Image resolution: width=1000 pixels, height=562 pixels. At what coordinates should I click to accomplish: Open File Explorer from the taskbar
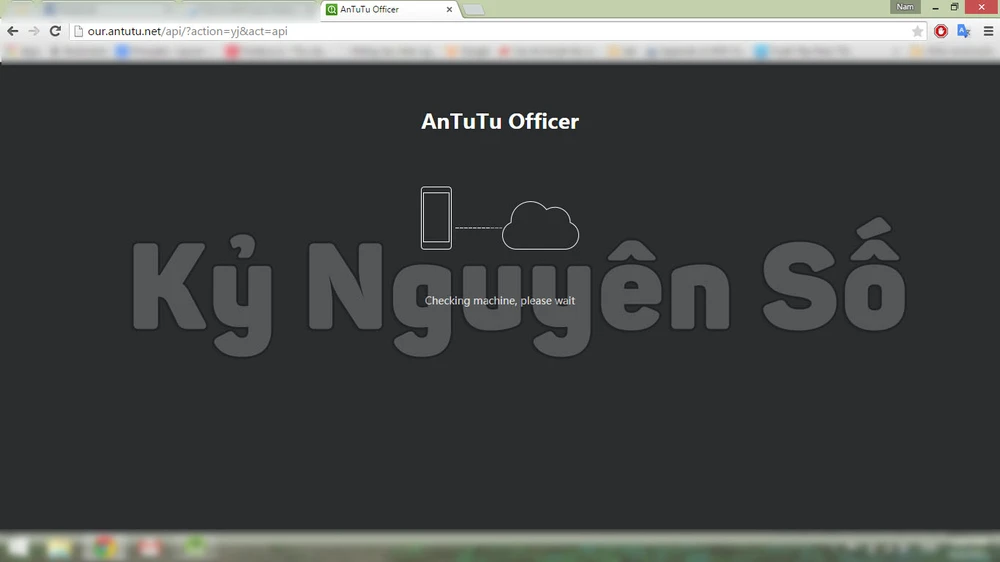(x=58, y=547)
